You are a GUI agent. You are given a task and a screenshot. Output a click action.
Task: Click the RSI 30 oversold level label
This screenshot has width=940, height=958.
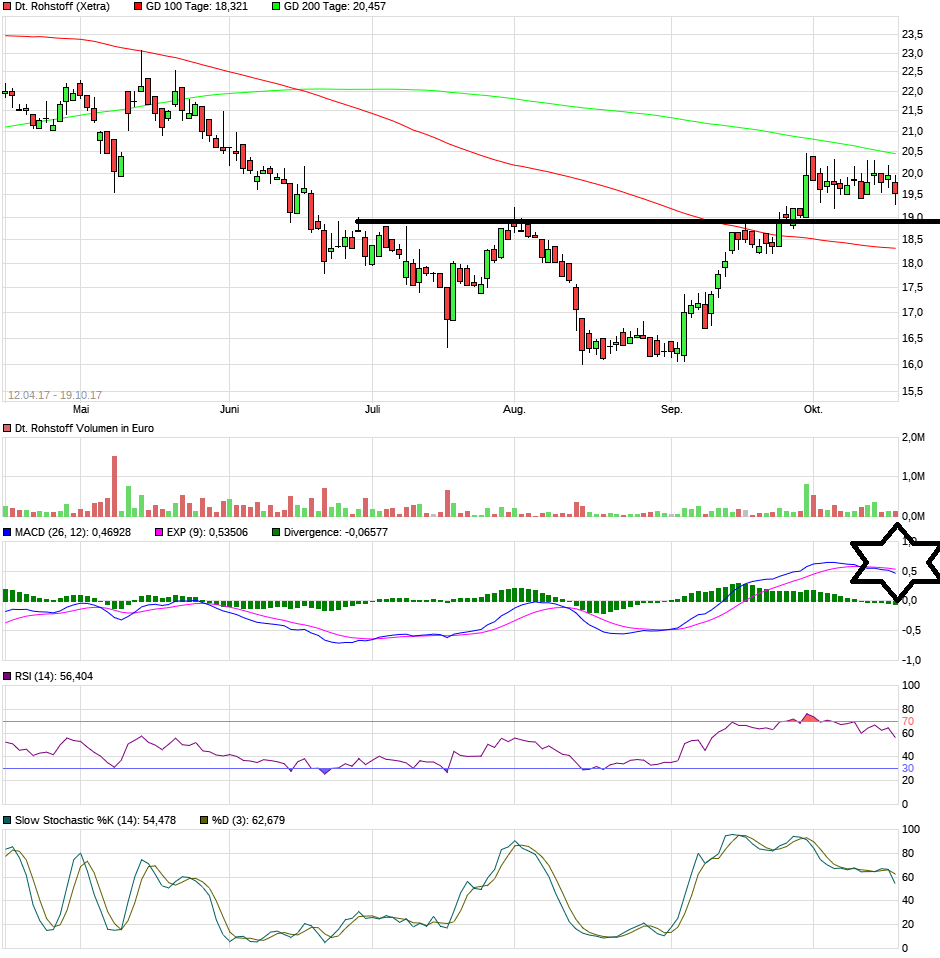(908, 769)
